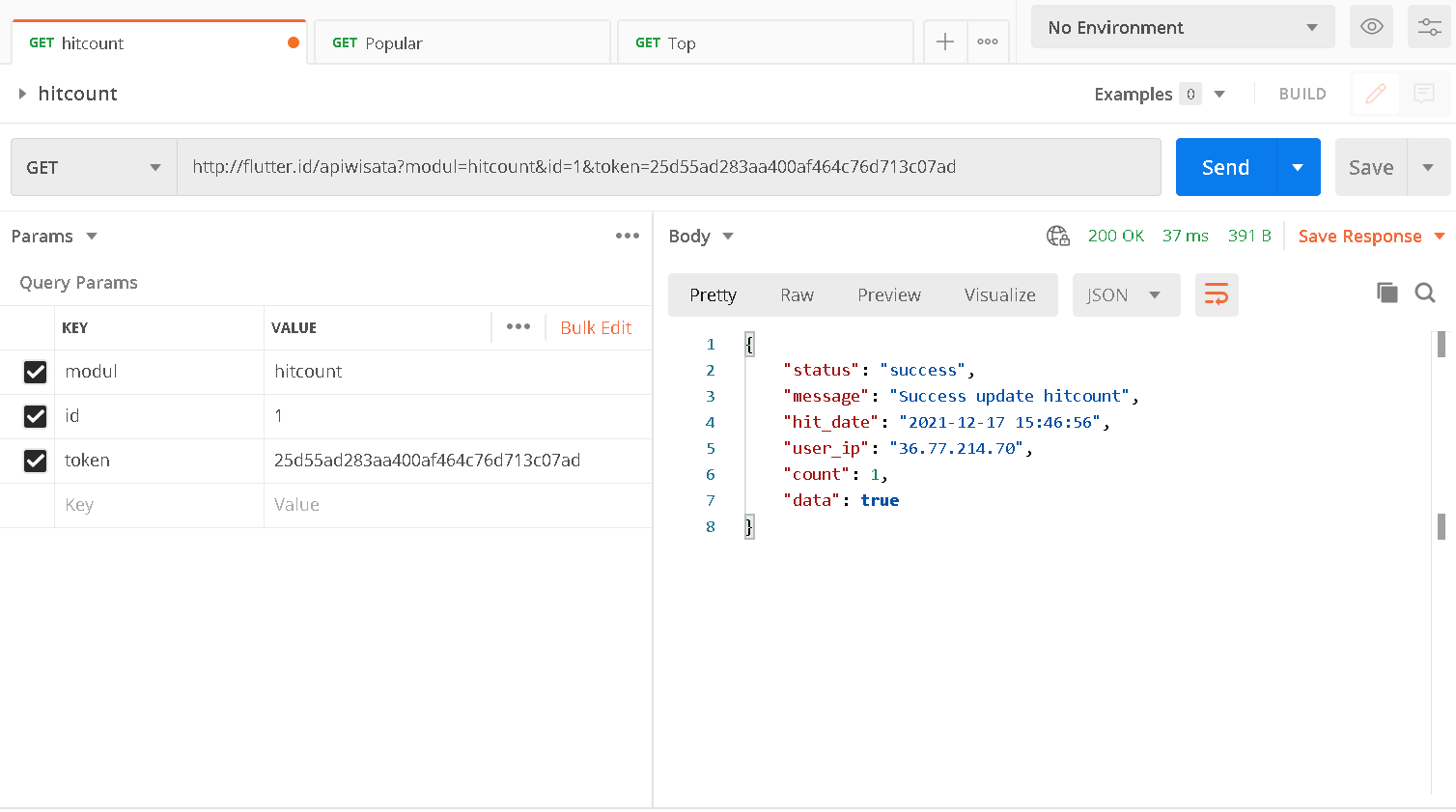1456x812 pixels.
Task: Toggle line wrap in response body
Action: pyautogui.click(x=1217, y=294)
